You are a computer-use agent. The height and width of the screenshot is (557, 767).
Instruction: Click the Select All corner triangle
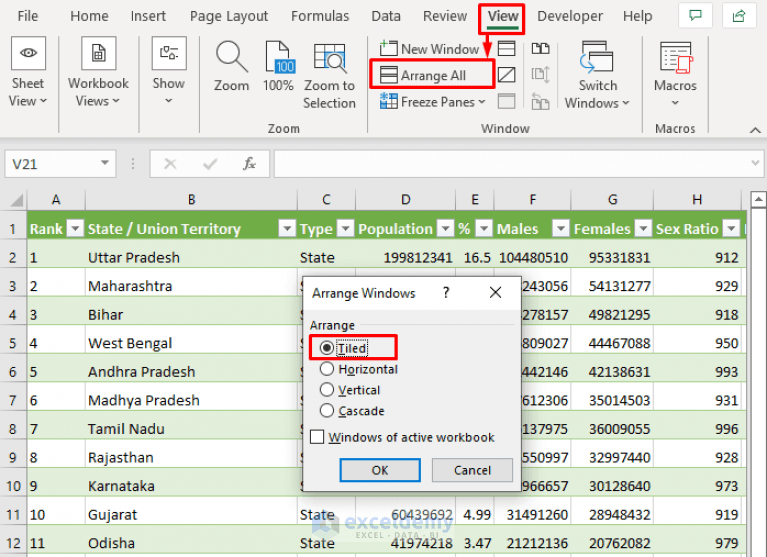click(x=16, y=200)
